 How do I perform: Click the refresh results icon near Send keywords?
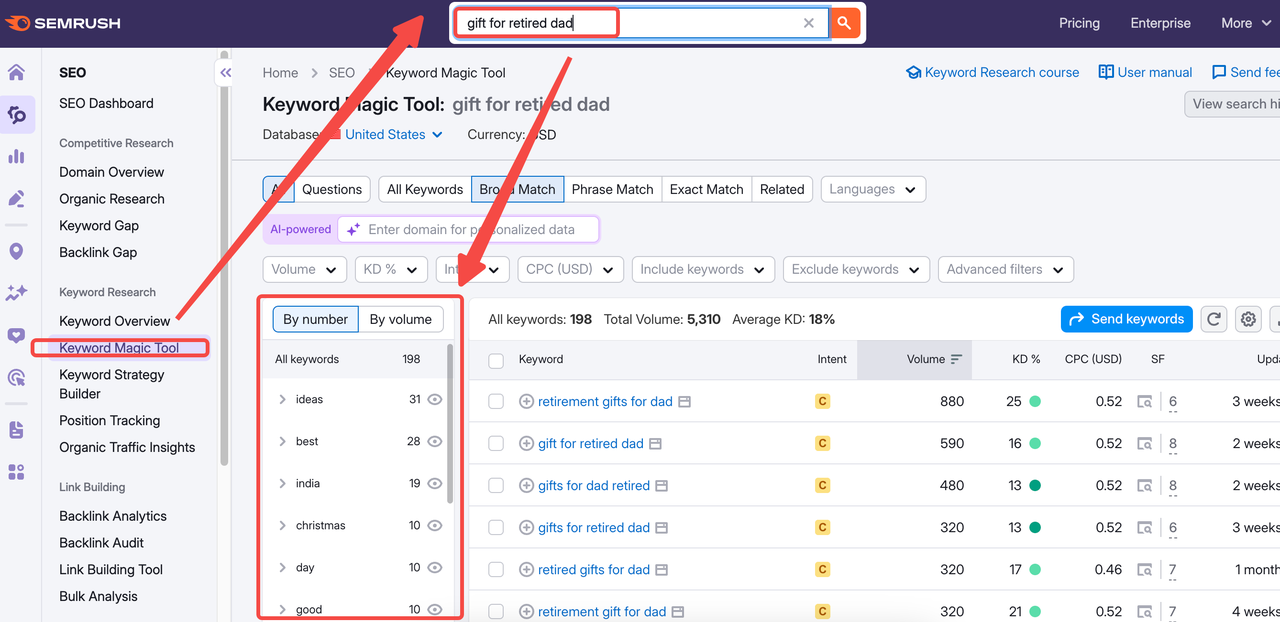(x=1213, y=319)
